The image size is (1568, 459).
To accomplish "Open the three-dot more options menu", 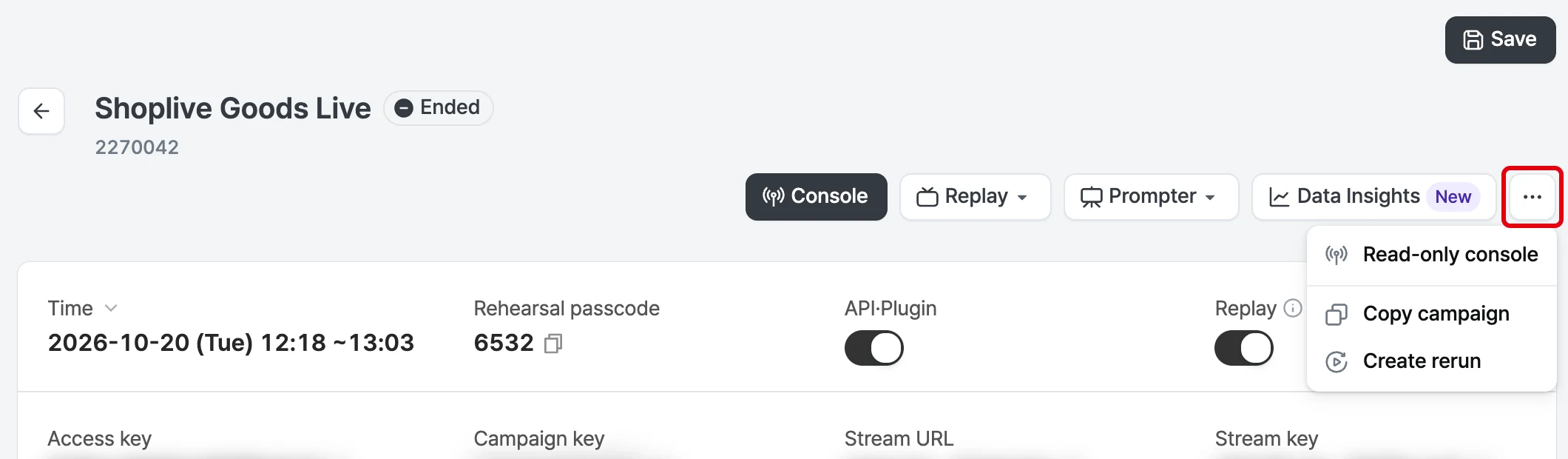I will point(1532,197).
